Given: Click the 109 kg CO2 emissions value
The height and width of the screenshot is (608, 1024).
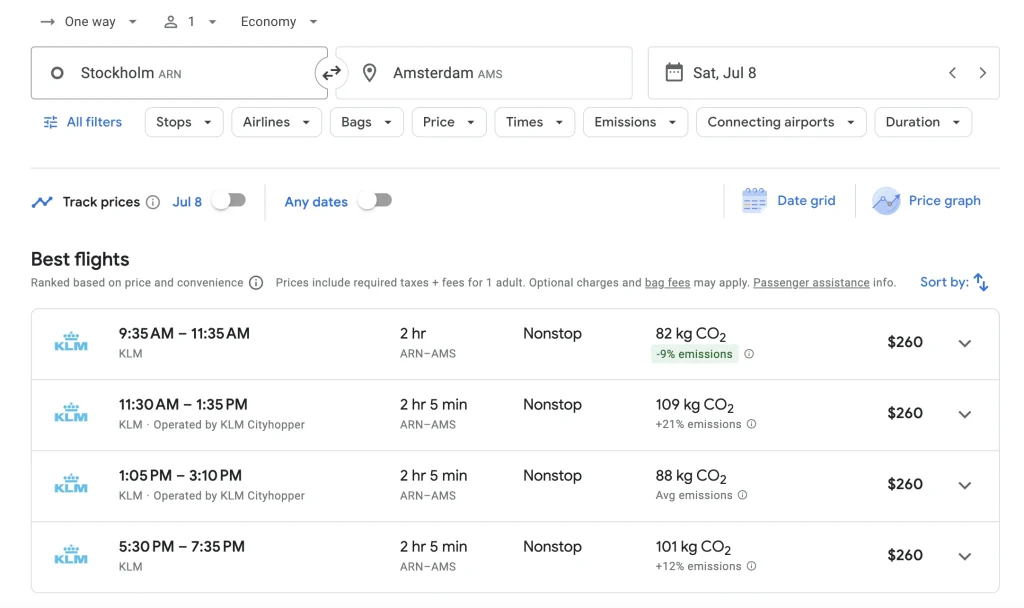Looking at the screenshot, I should (x=694, y=406).
